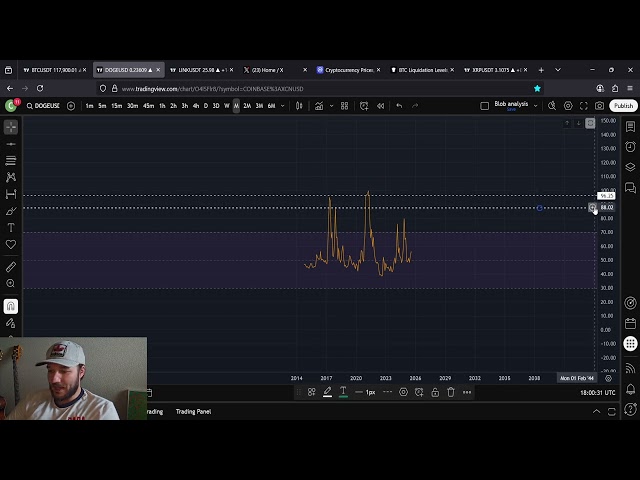Open the Watchlist panel icon
The height and width of the screenshot is (480, 640).
pyautogui.click(x=630, y=127)
